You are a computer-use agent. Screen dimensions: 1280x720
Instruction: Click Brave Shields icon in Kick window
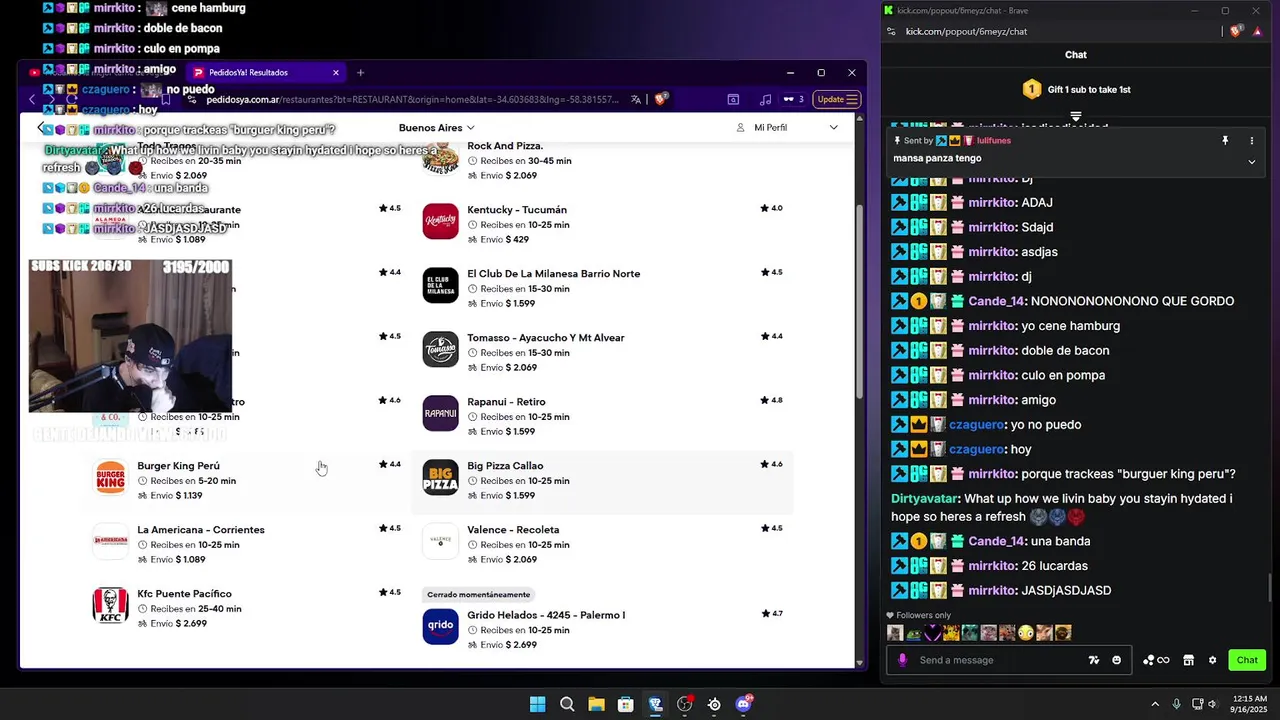[1237, 32]
